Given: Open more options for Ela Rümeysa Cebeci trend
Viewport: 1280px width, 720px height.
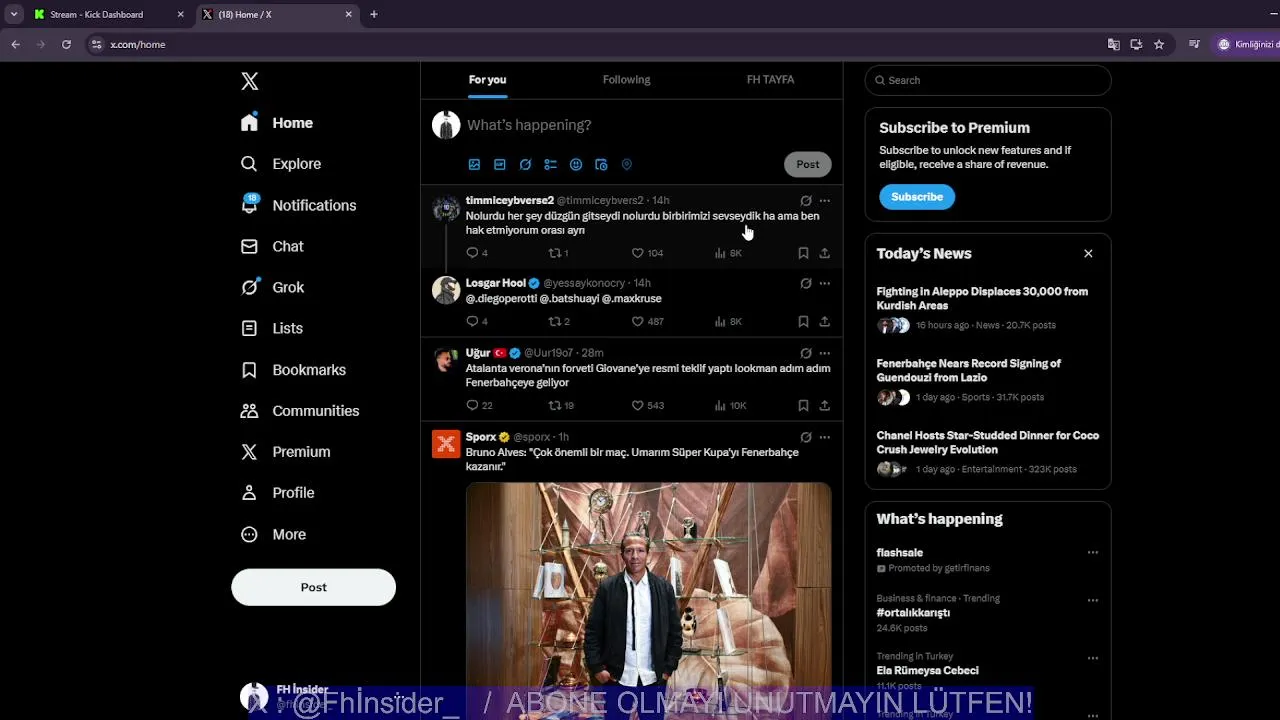Looking at the screenshot, I should tap(1092, 659).
